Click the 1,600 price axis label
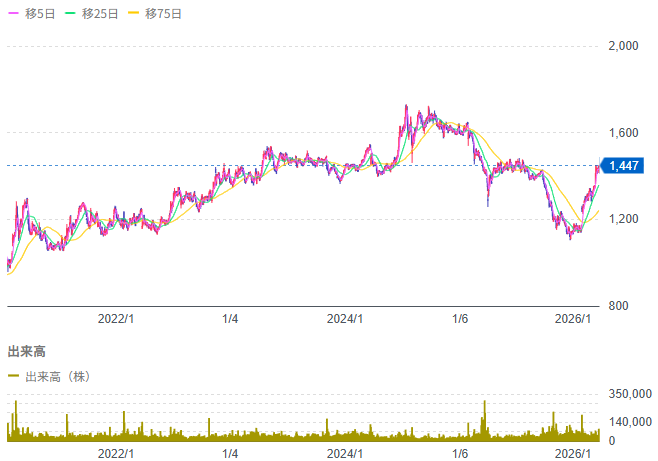 coord(623,133)
